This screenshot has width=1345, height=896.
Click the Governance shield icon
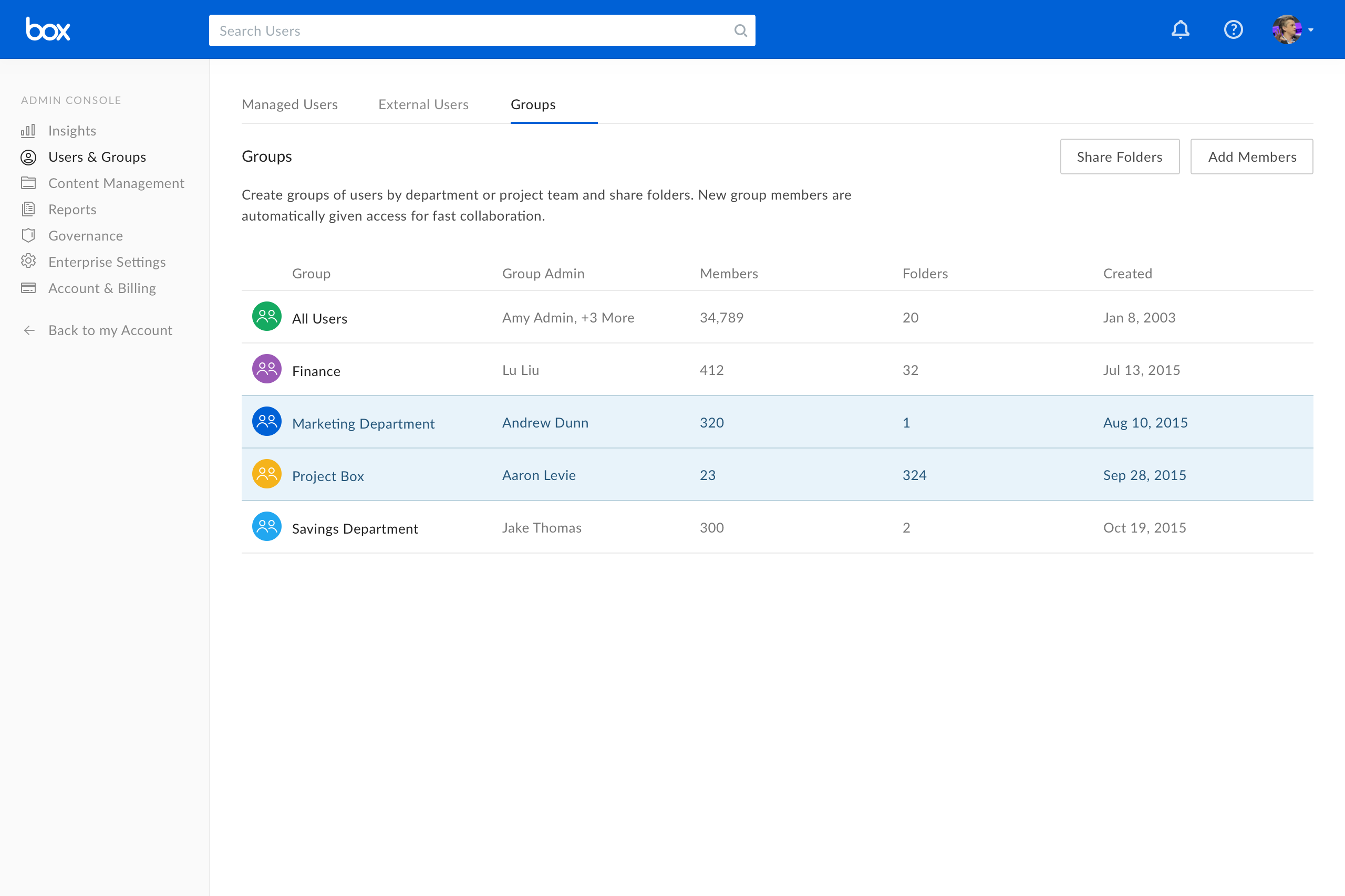(28, 235)
